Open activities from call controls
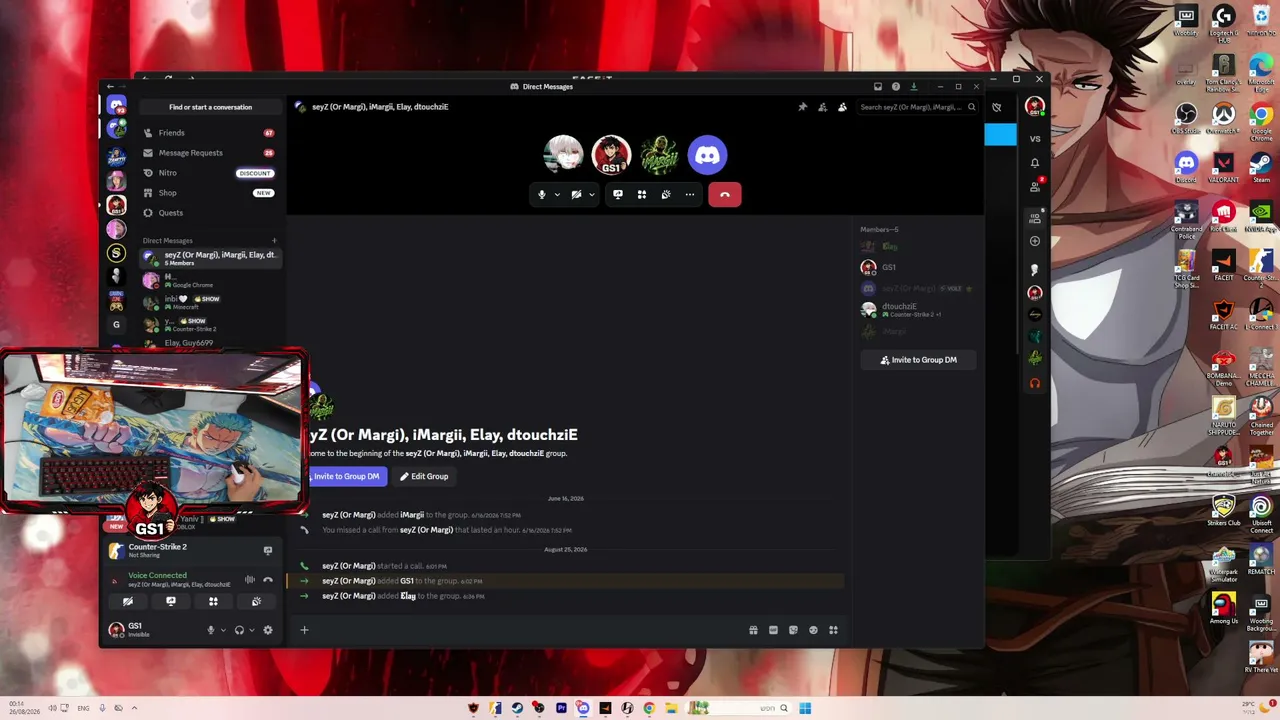Image resolution: width=1280 pixels, height=720 pixels. (642, 195)
